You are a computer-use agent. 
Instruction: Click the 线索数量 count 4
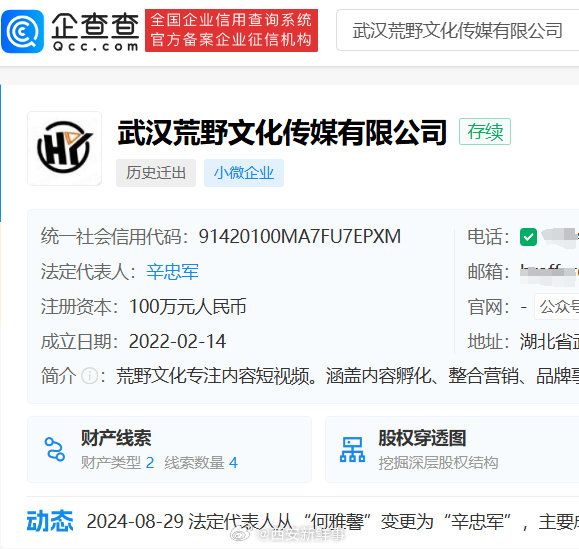(x=233, y=463)
